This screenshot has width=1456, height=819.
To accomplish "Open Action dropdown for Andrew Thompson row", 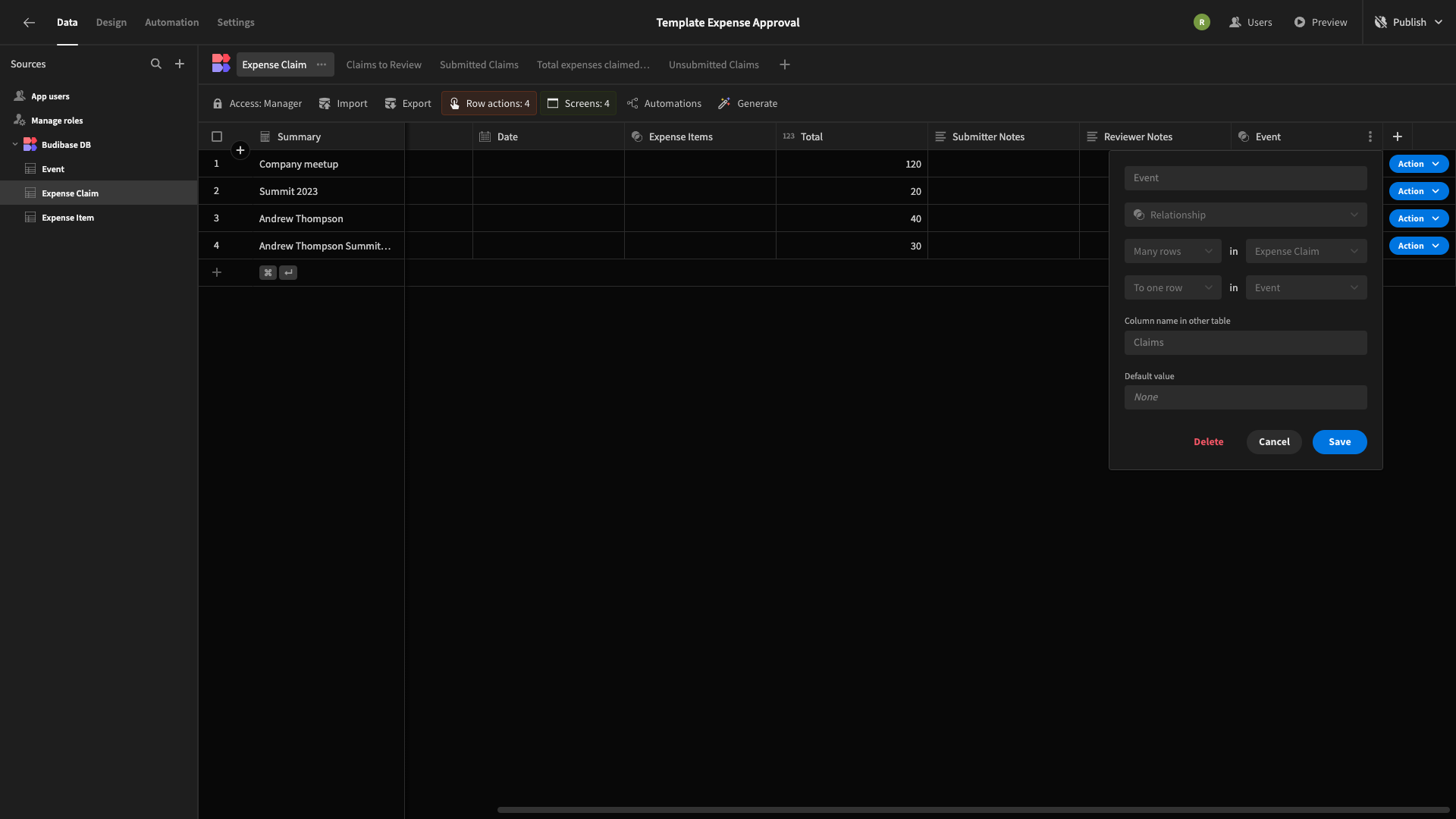I will pyautogui.click(x=1418, y=218).
